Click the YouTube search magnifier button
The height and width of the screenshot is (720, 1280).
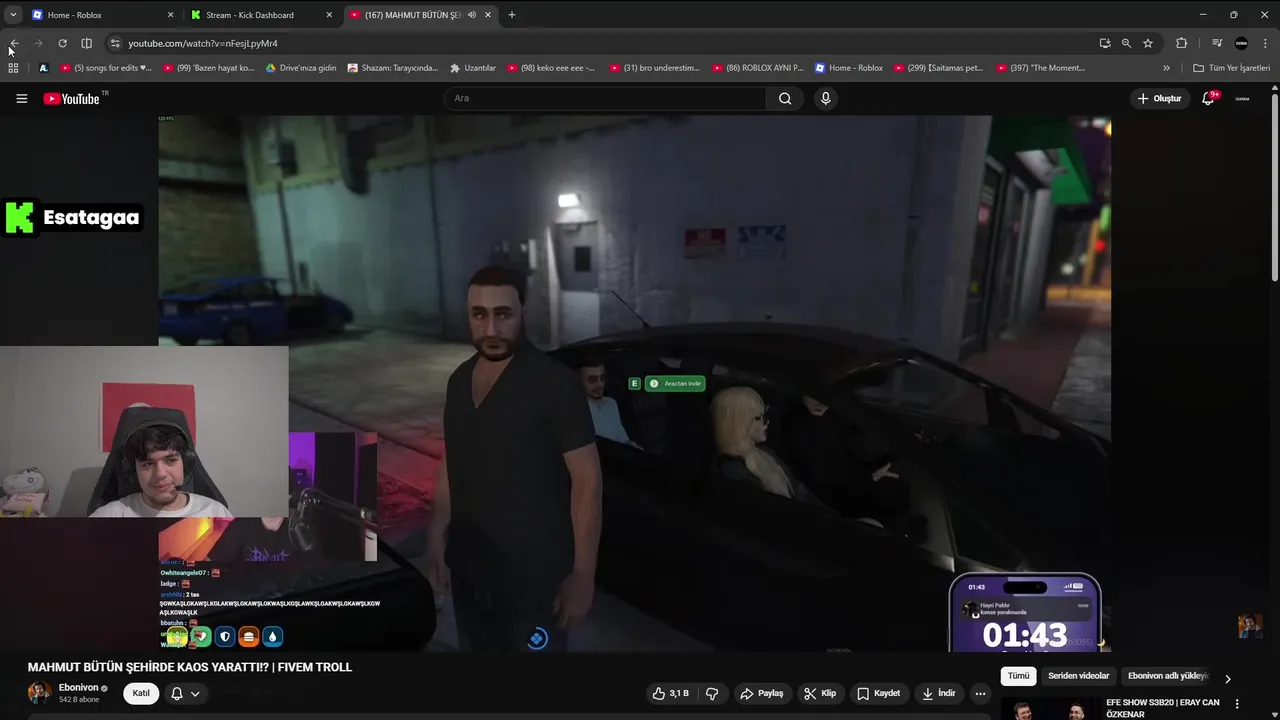785,98
